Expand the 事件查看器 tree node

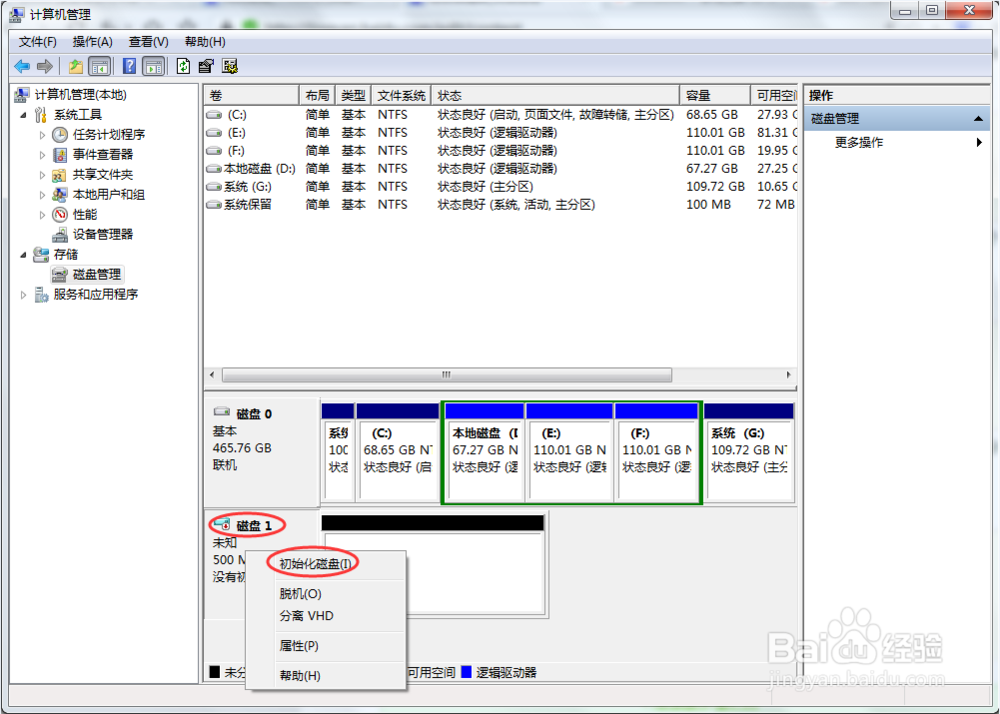click(43, 155)
